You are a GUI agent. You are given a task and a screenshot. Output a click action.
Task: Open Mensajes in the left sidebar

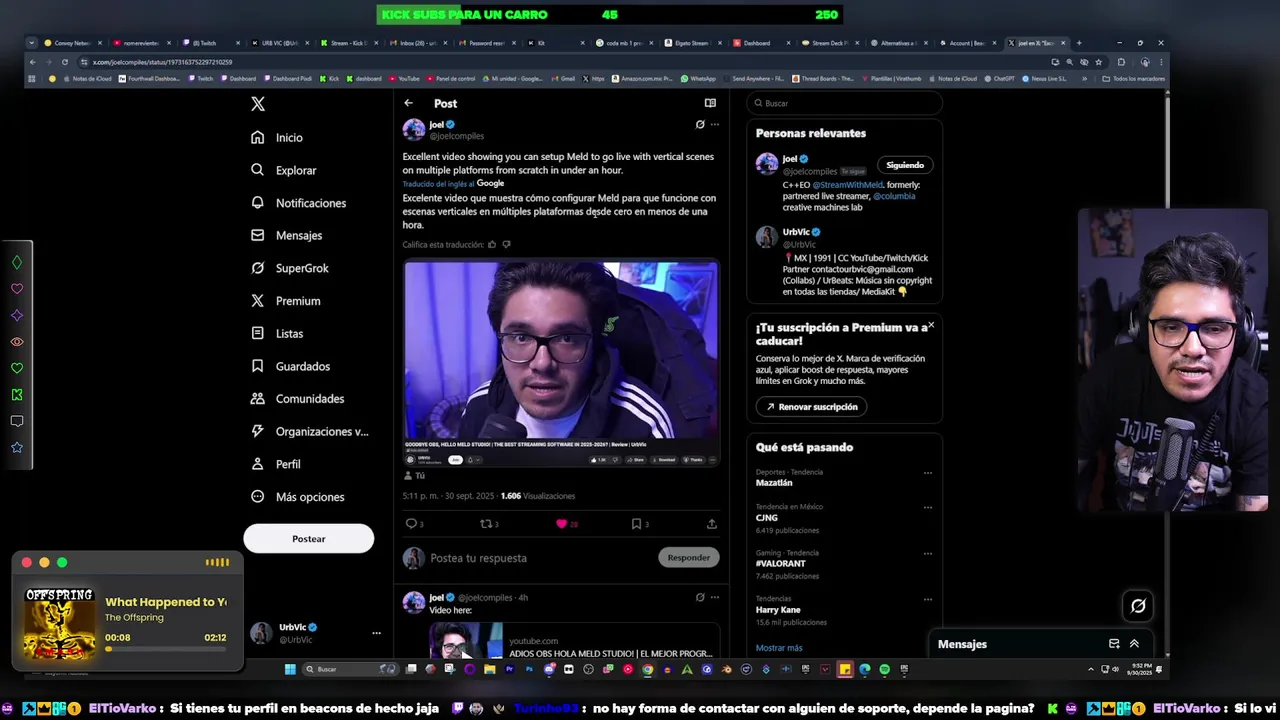[x=287, y=236]
